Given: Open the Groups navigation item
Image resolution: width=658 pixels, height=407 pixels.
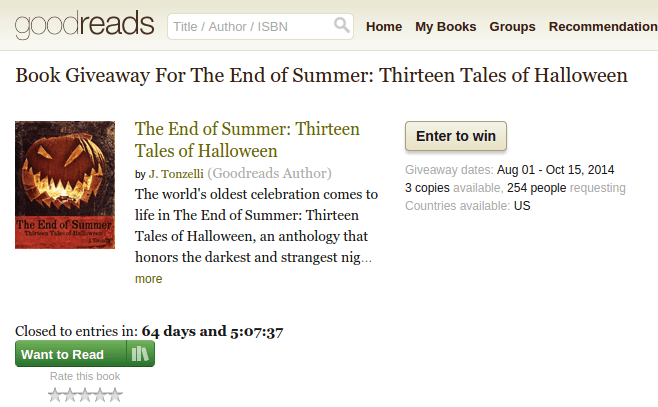Looking at the screenshot, I should tap(512, 26).
